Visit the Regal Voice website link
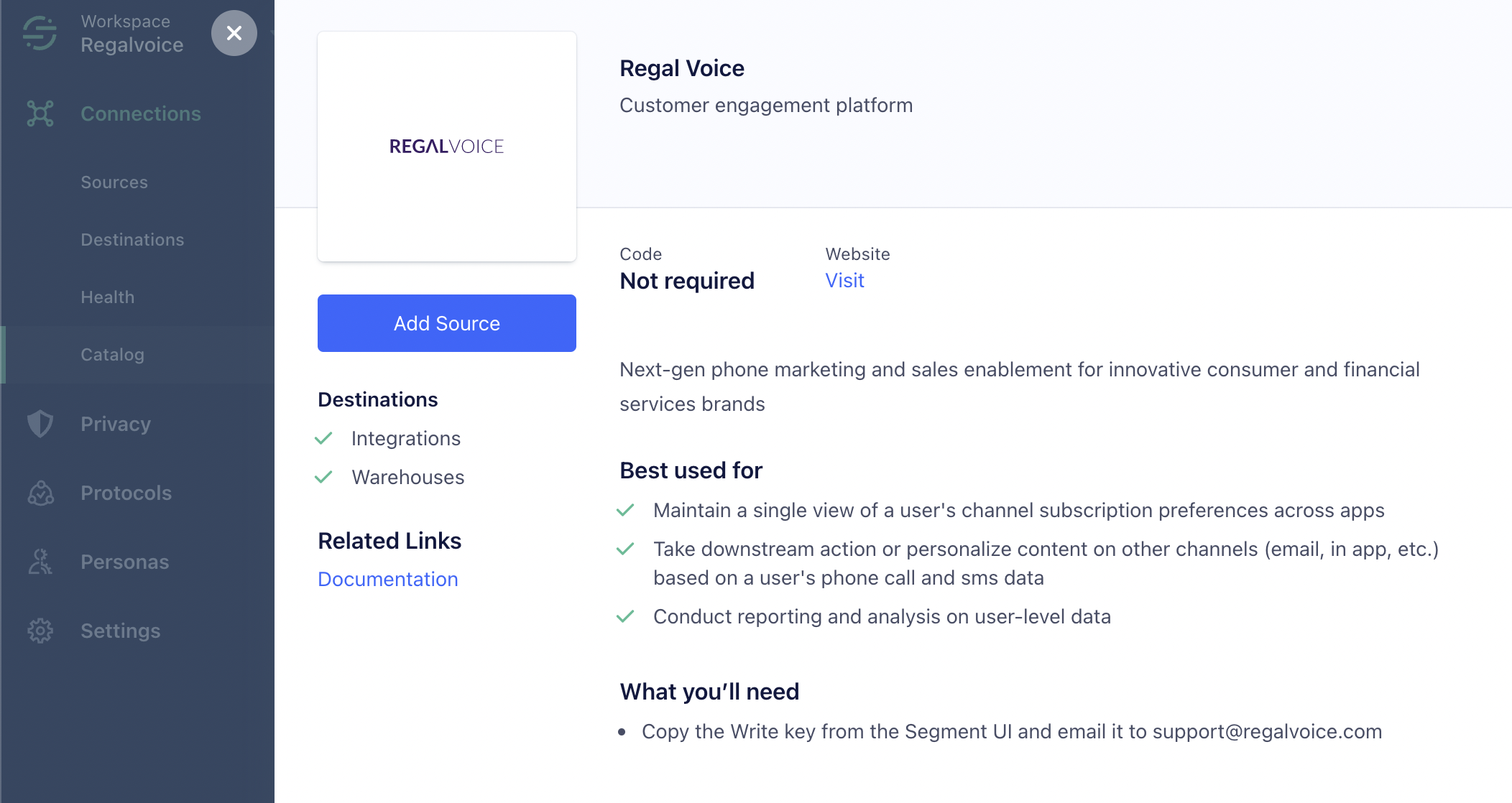 click(844, 281)
